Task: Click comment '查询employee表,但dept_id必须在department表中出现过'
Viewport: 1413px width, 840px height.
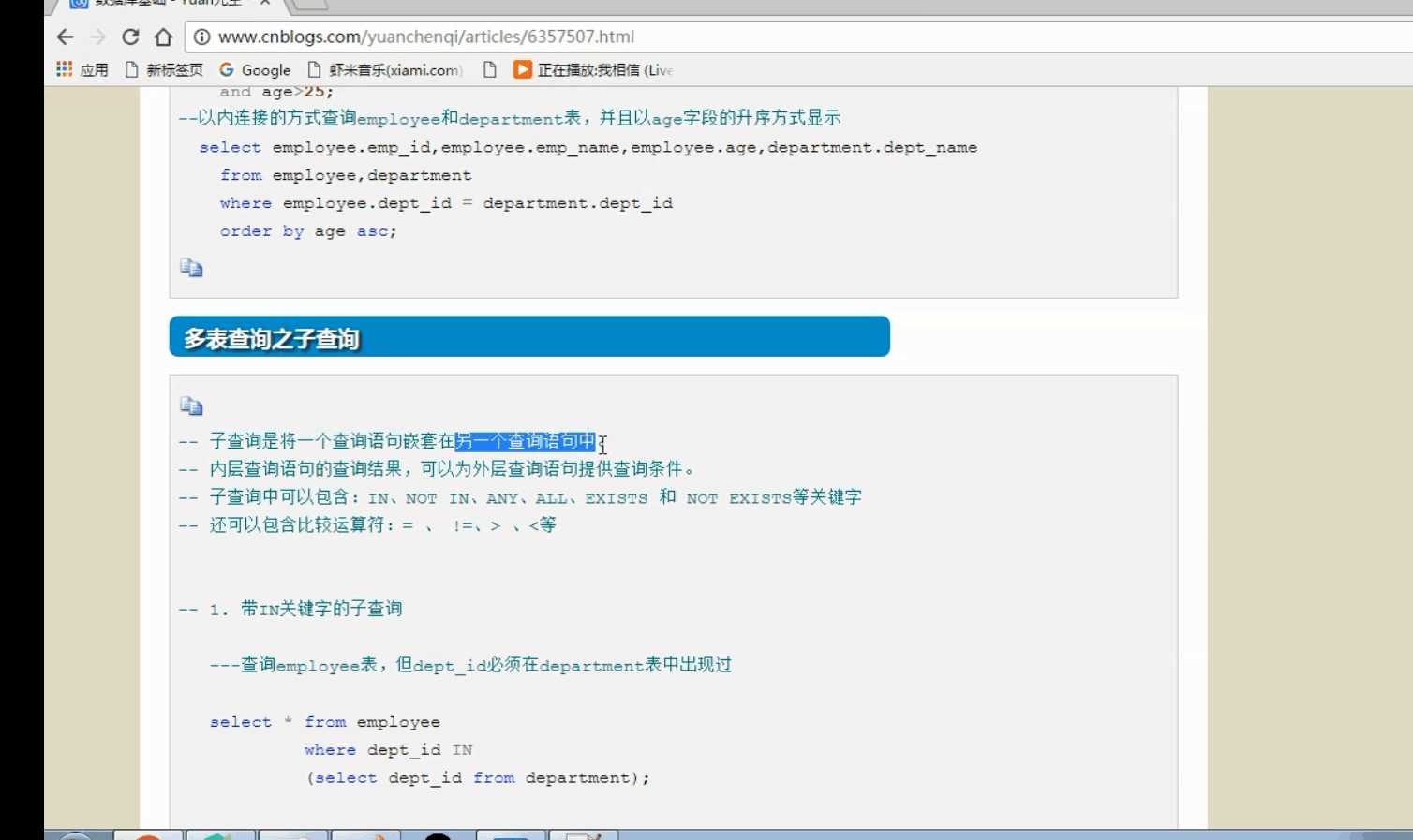Action: coord(470,665)
